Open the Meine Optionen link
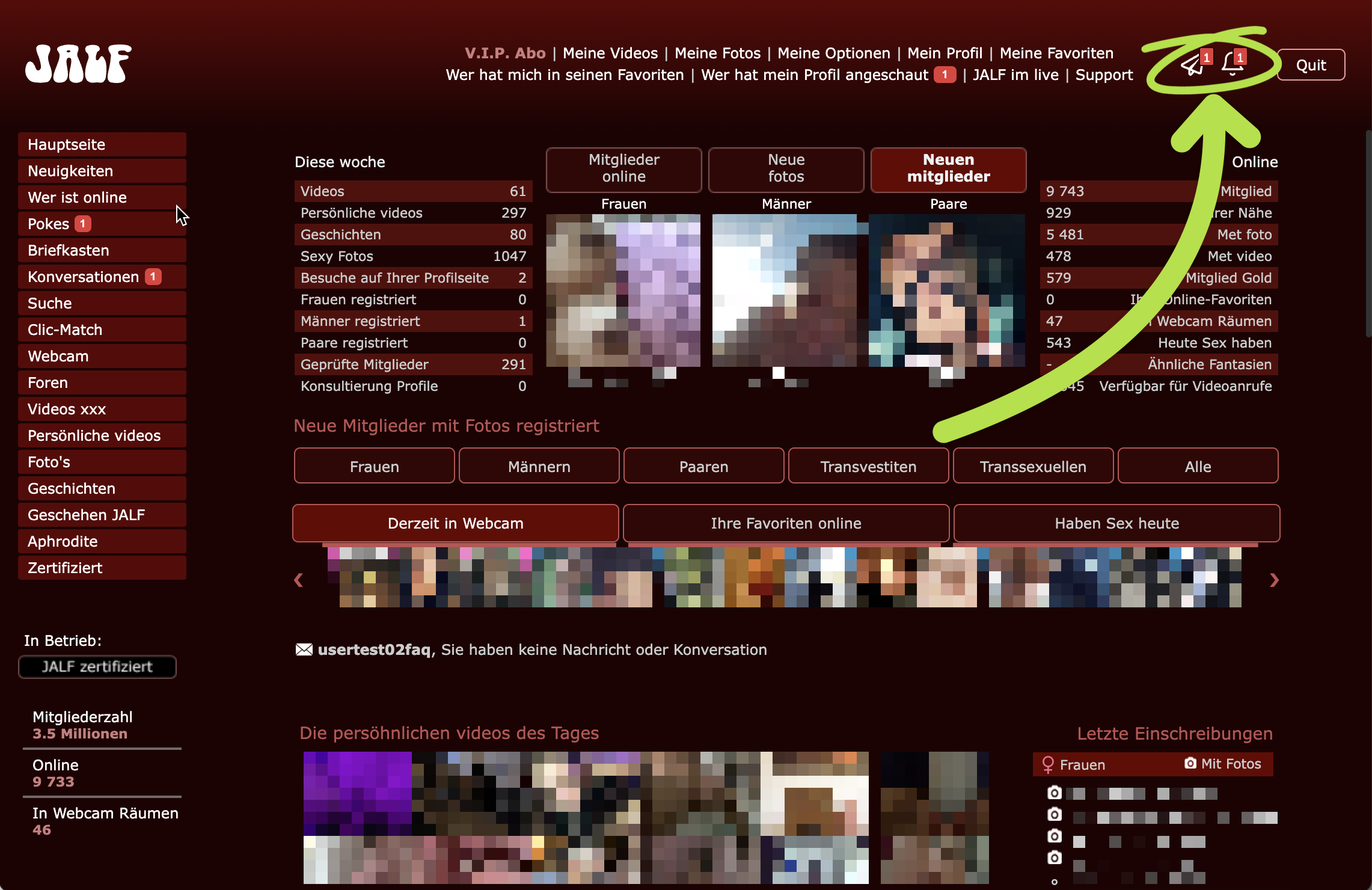The image size is (1372, 890). pos(834,53)
